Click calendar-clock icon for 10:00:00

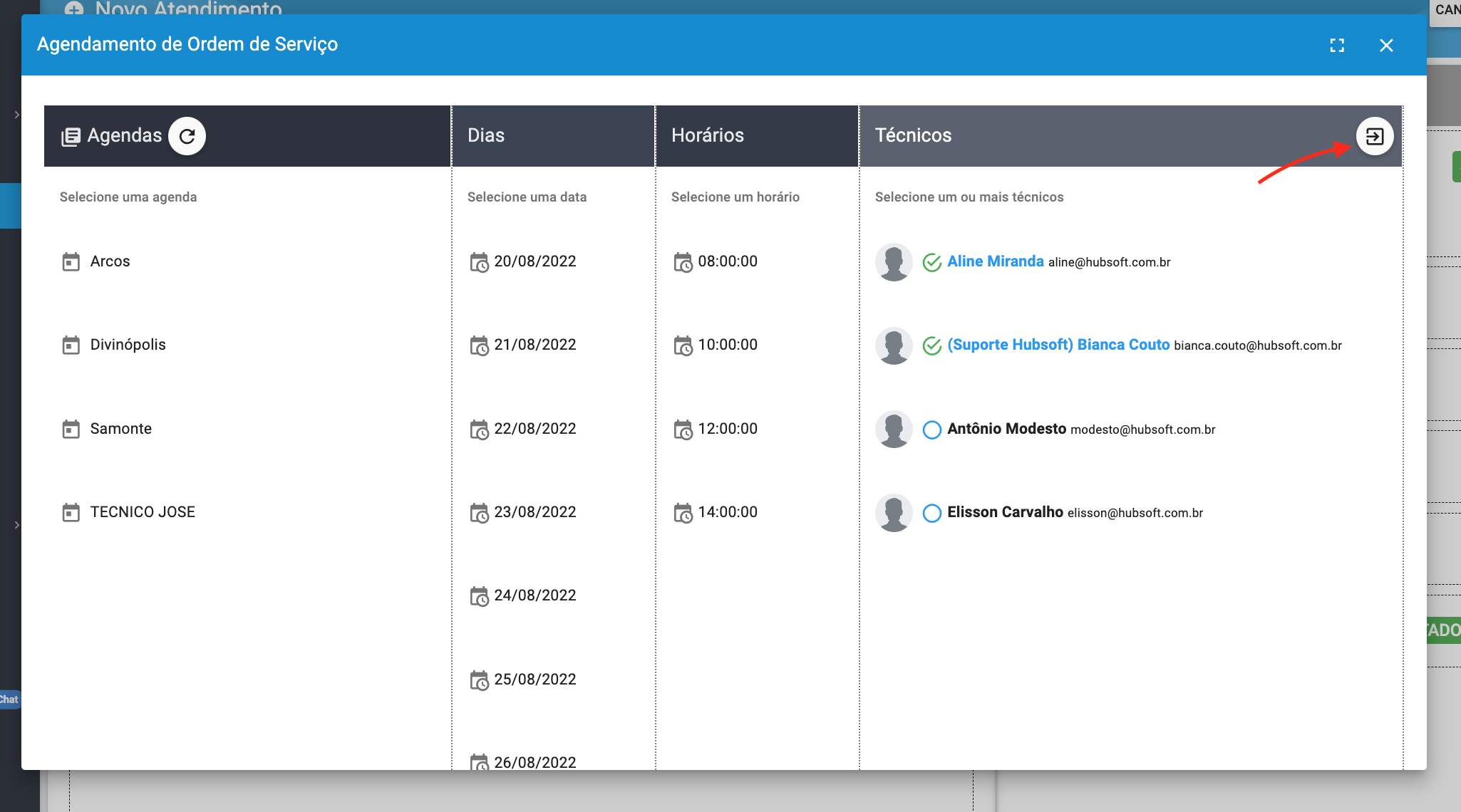coord(683,346)
